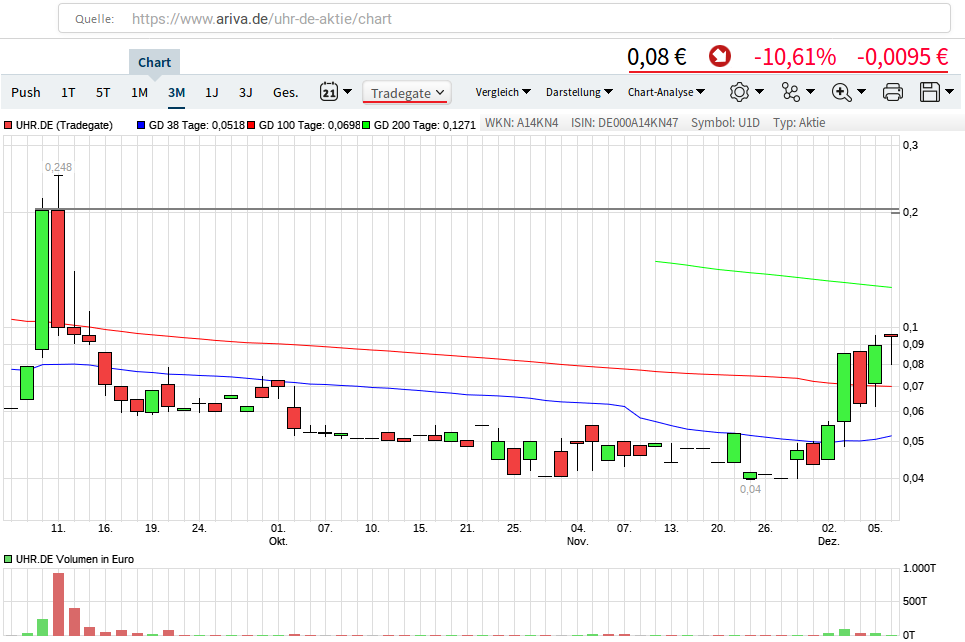Select the 3J time range
Screen dimensions: 965x642
click(x=246, y=92)
